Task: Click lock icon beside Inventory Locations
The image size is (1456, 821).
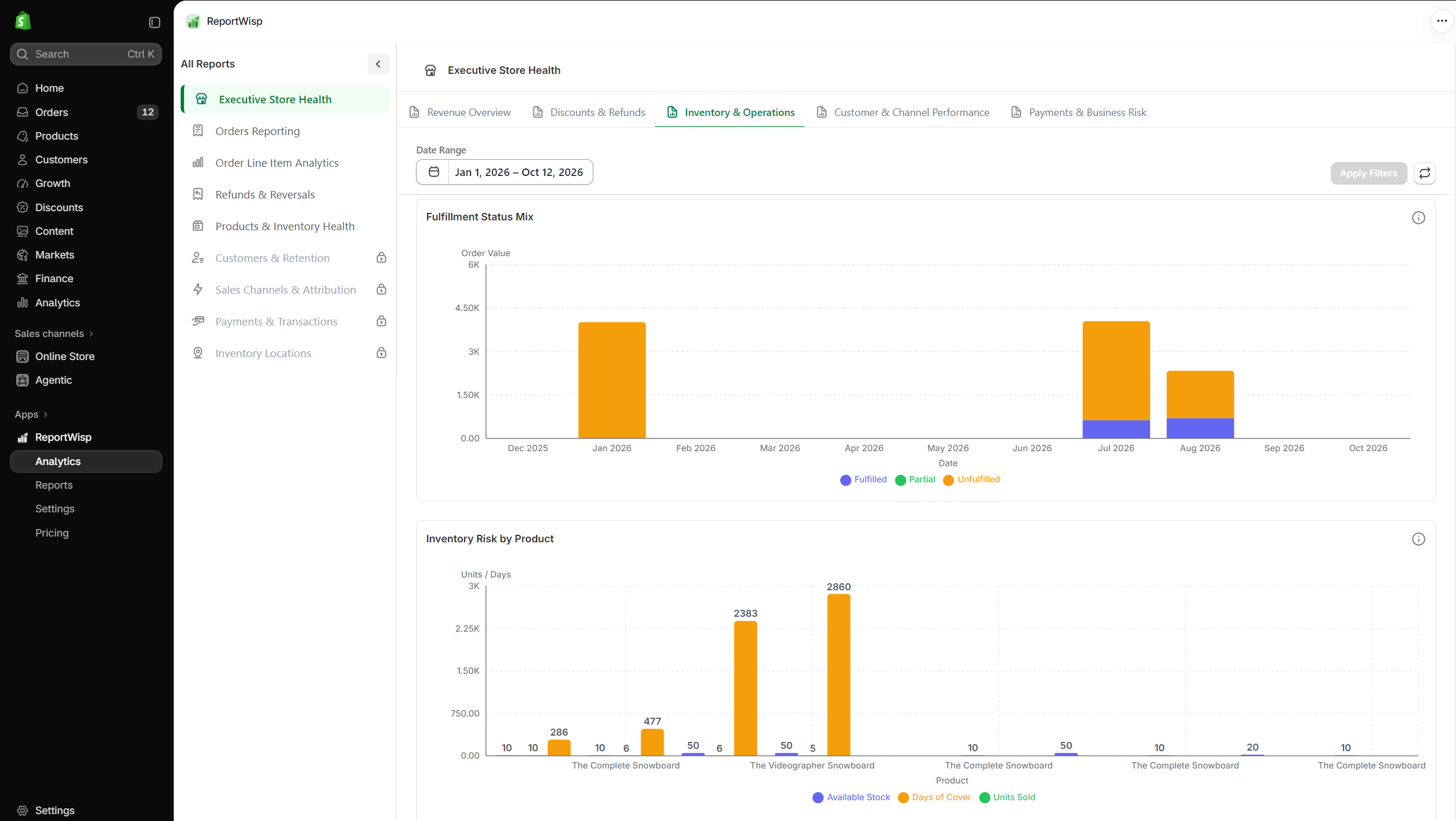Action: click(x=381, y=353)
